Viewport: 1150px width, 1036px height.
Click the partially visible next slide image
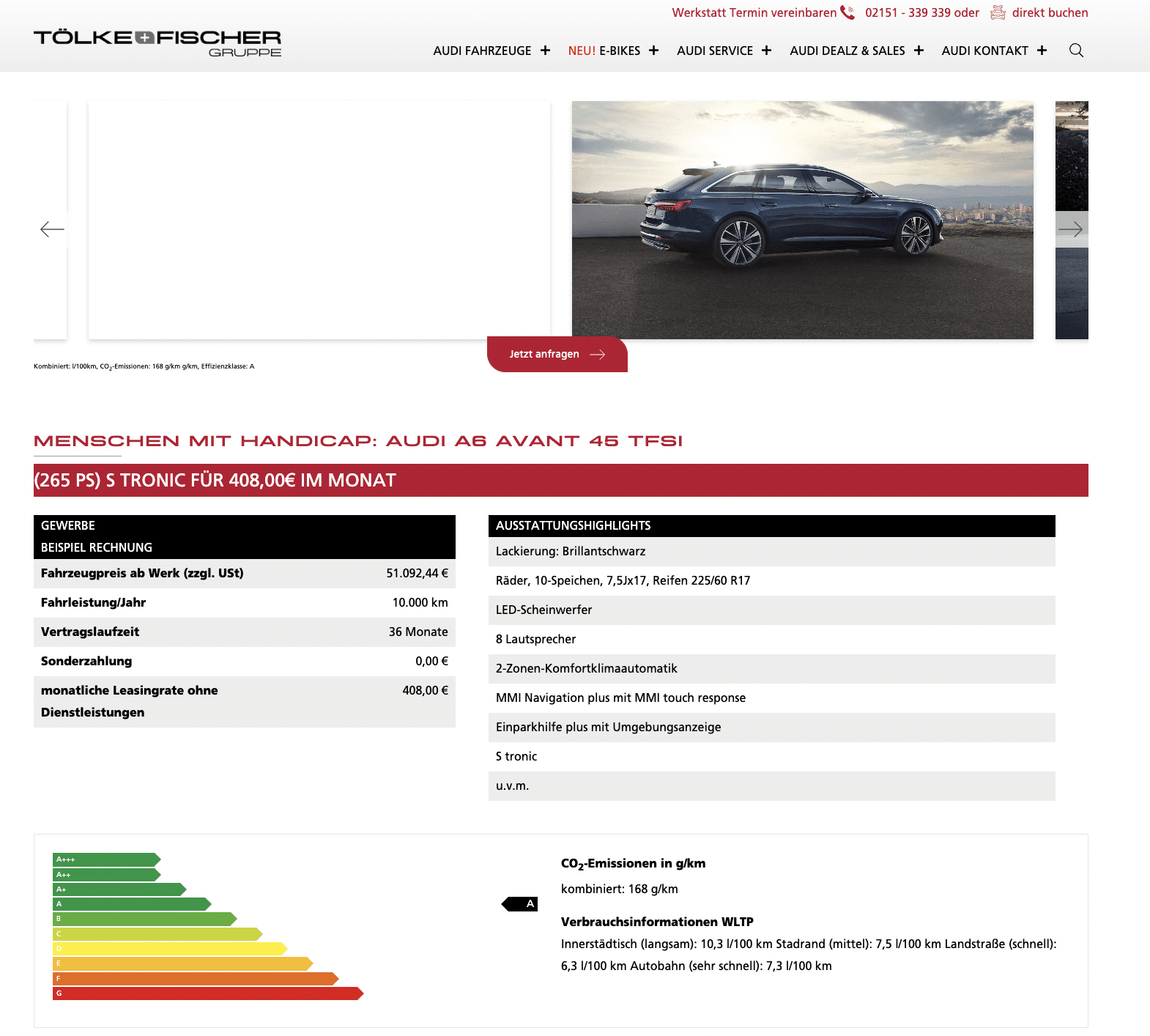click(1072, 220)
